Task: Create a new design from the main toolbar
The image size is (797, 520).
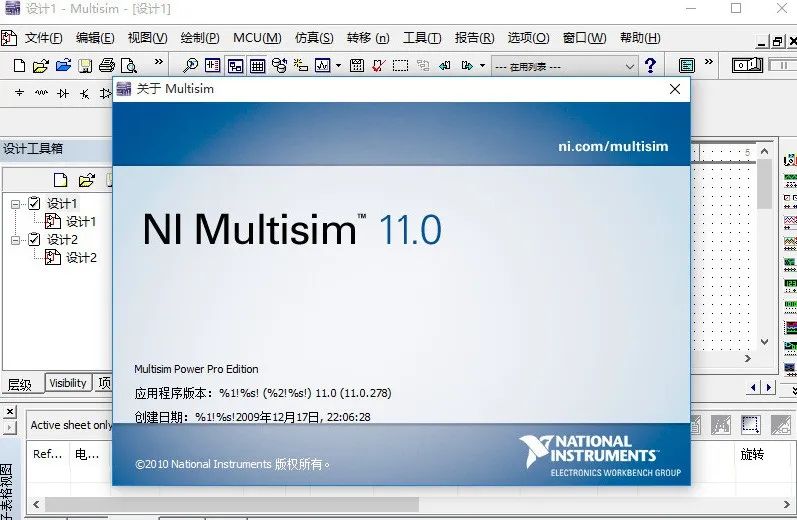Action: coord(19,66)
